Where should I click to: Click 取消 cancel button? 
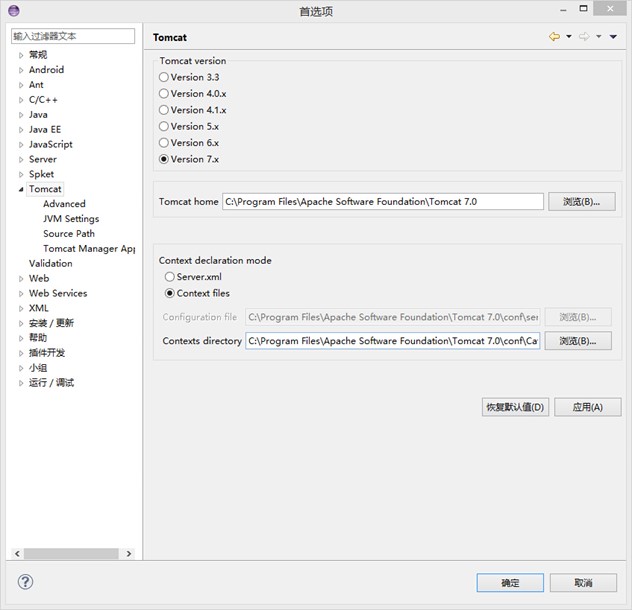(583, 583)
